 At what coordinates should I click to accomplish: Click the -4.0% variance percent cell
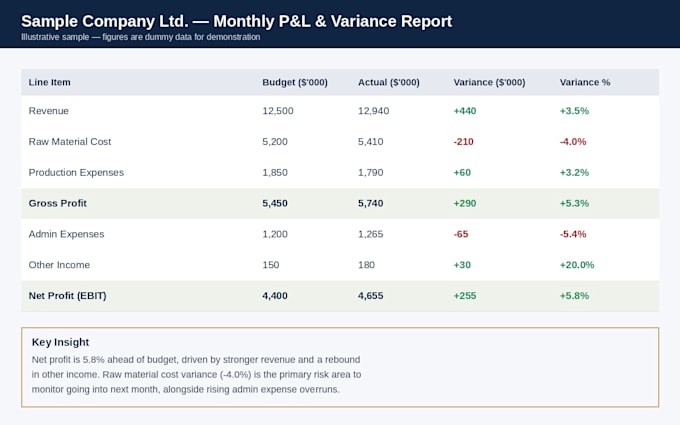coord(573,142)
